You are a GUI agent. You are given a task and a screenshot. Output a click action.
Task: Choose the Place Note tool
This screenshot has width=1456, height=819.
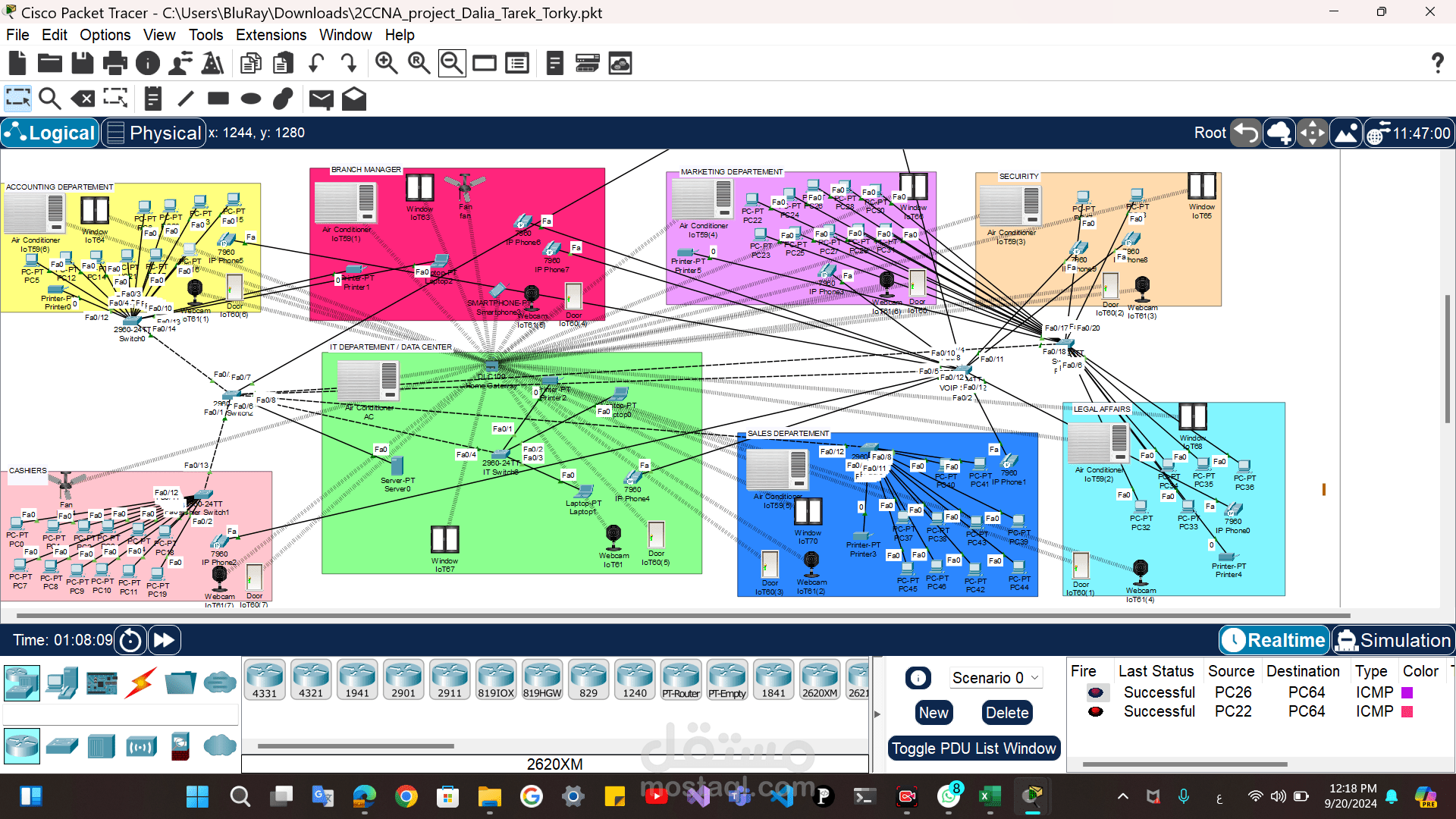[153, 99]
